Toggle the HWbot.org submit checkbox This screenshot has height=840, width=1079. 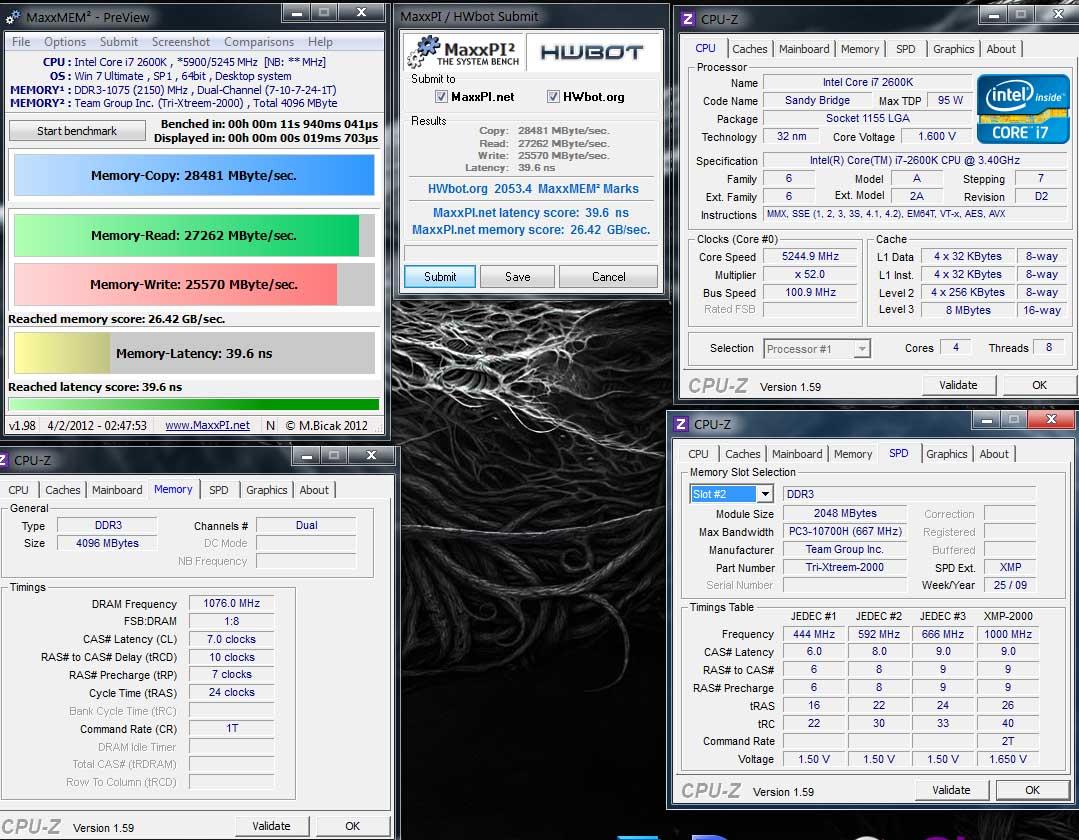pos(553,97)
